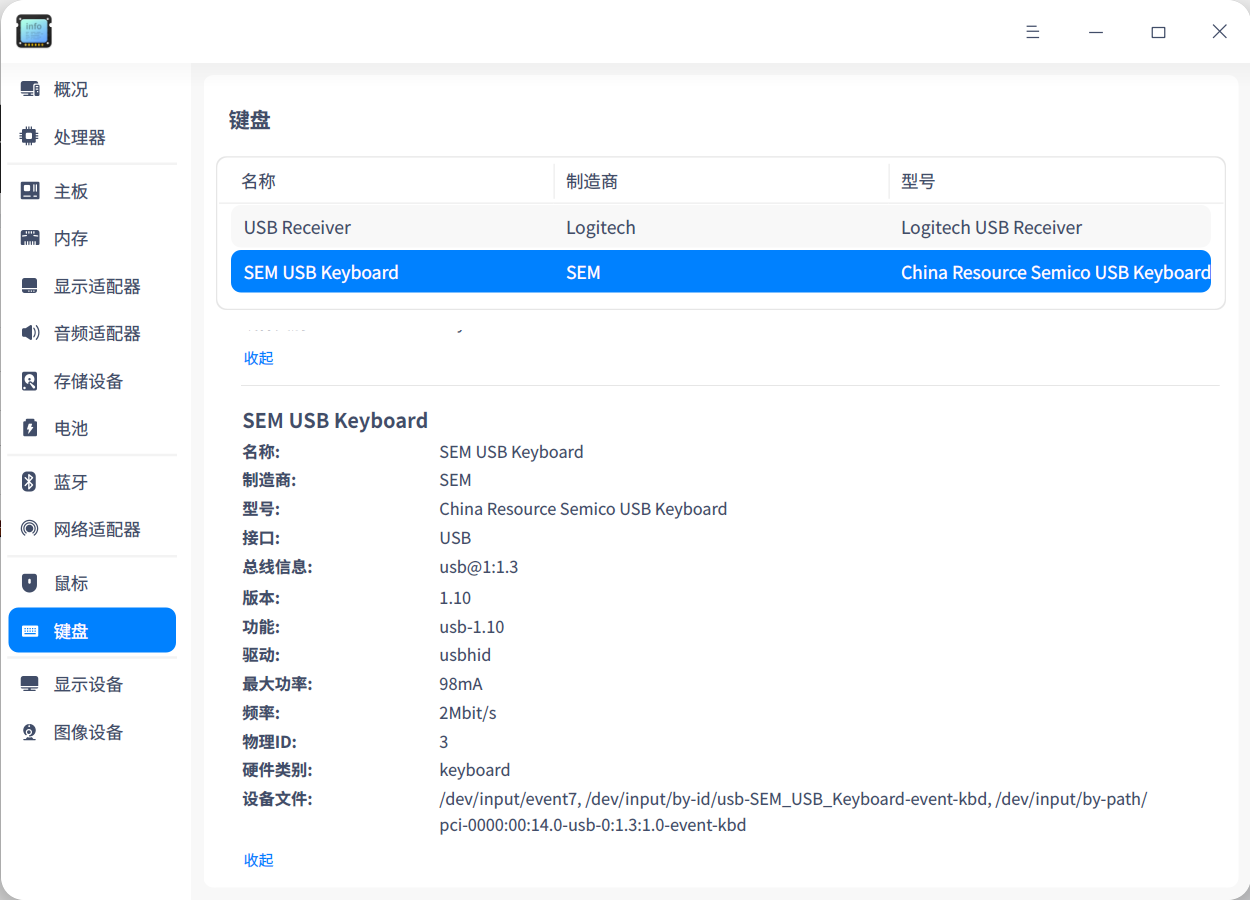The width and height of the screenshot is (1250, 900).
Task: Open the hamburger main menu
Action: coord(1033,32)
